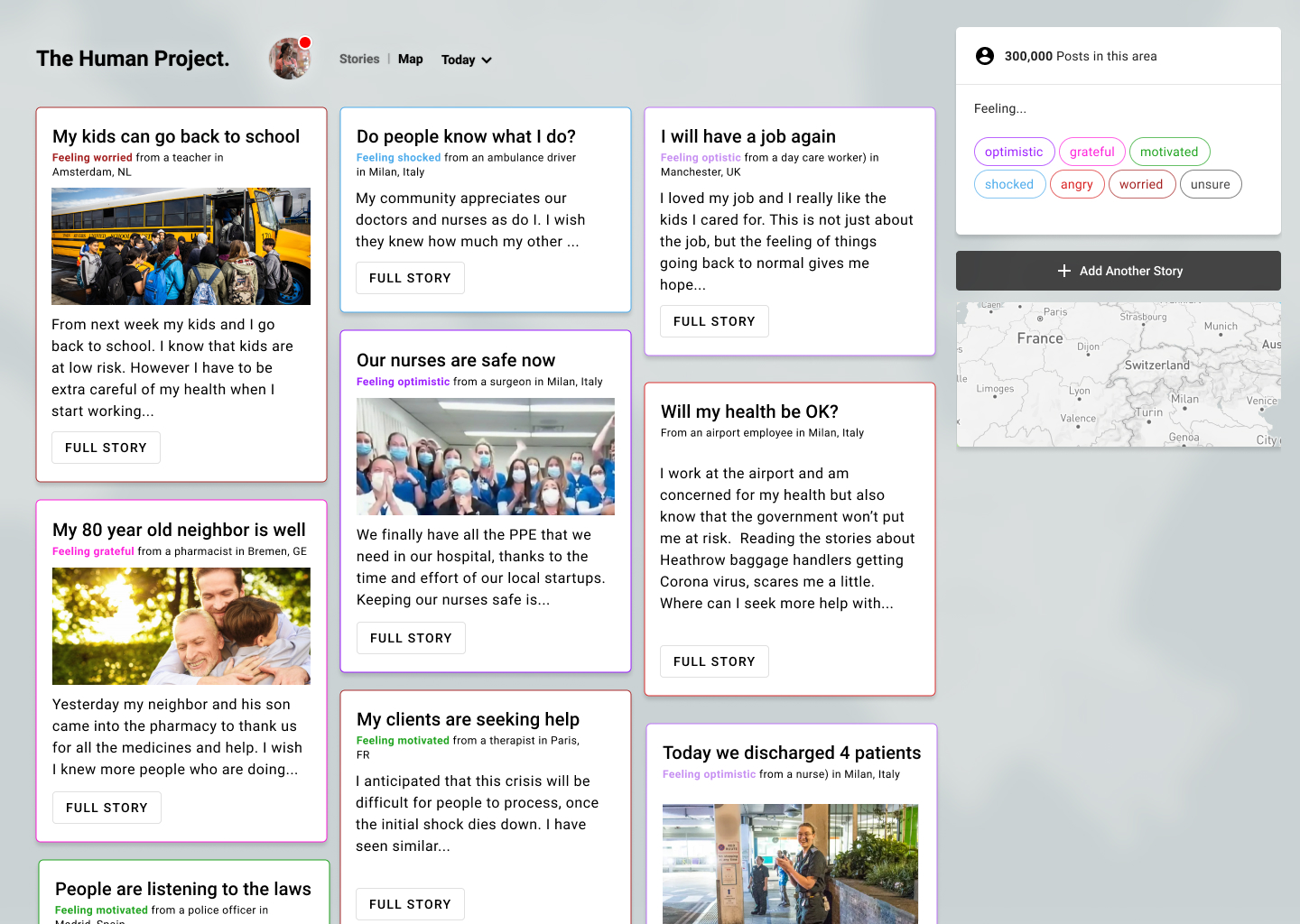
Task: Open full story of Do people know what I do
Action: [x=410, y=278]
